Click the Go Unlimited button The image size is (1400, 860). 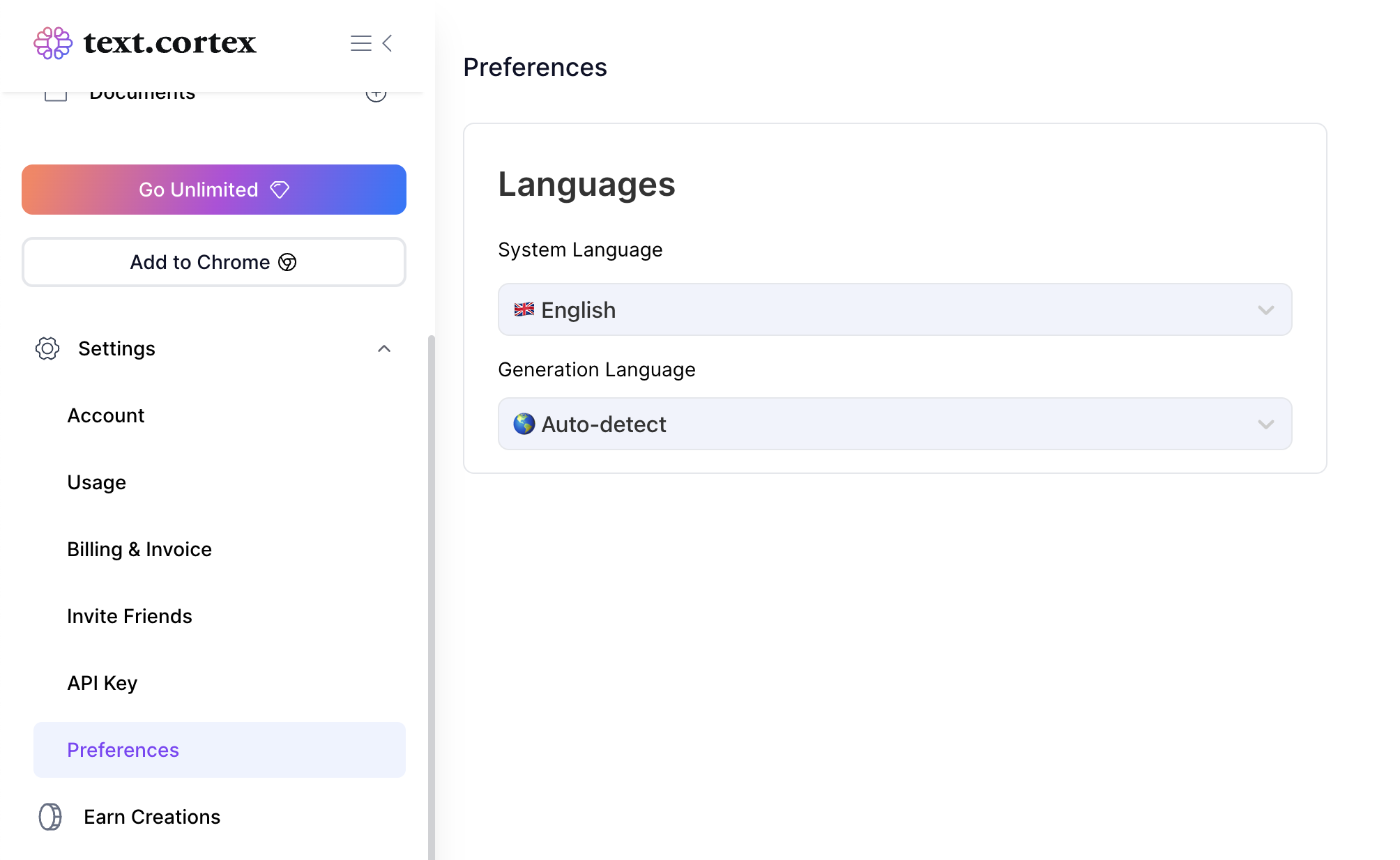(214, 190)
